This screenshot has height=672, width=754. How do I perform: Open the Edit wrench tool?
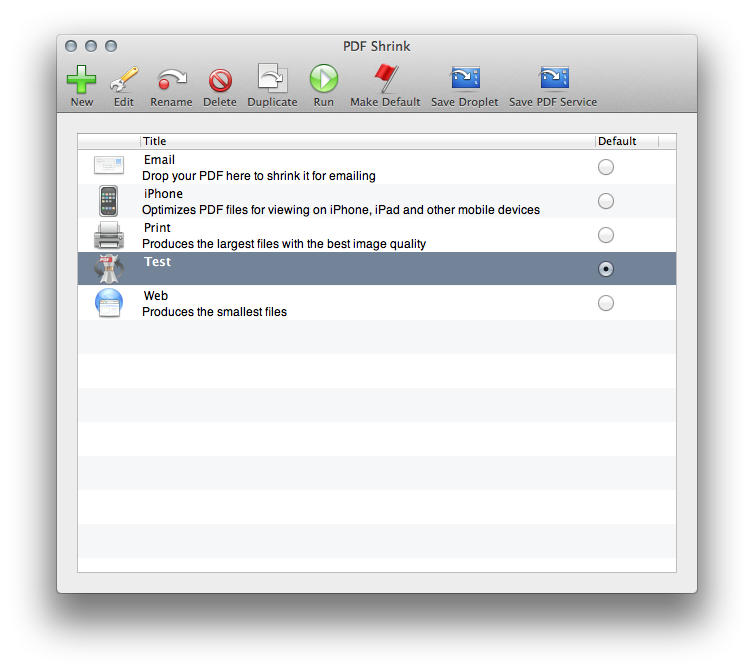pos(124,79)
